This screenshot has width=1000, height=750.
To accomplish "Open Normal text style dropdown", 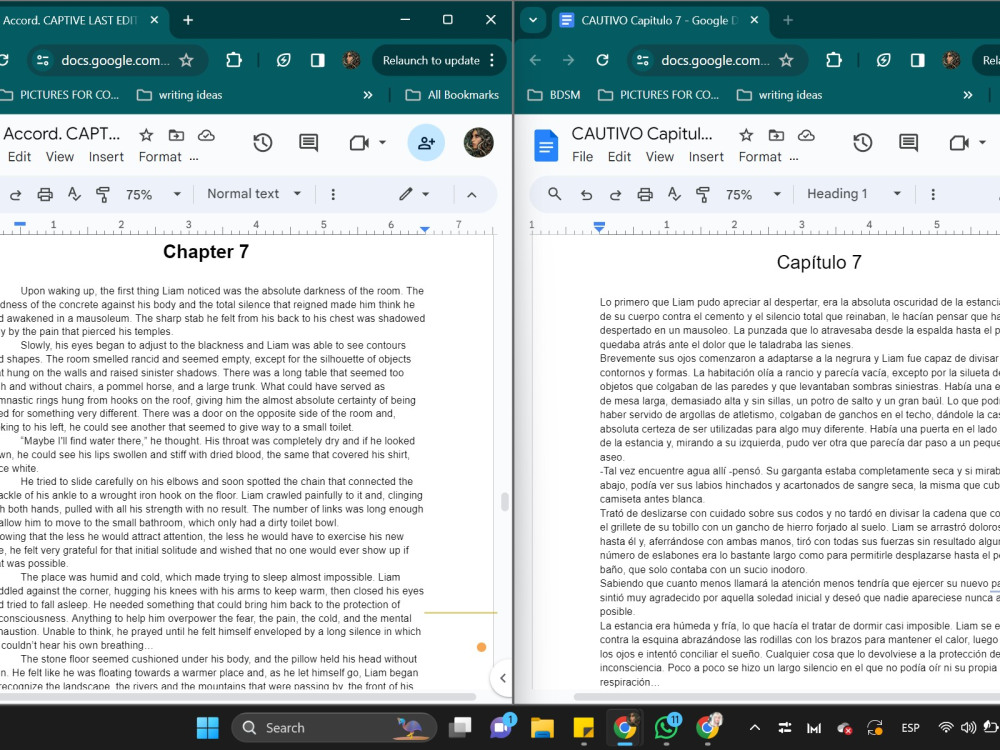I will [254, 194].
